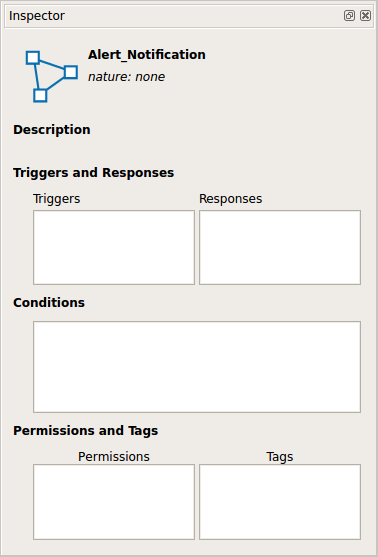Click the Description section heading
This screenshot has width=378, height=557.
click(52, 130)
